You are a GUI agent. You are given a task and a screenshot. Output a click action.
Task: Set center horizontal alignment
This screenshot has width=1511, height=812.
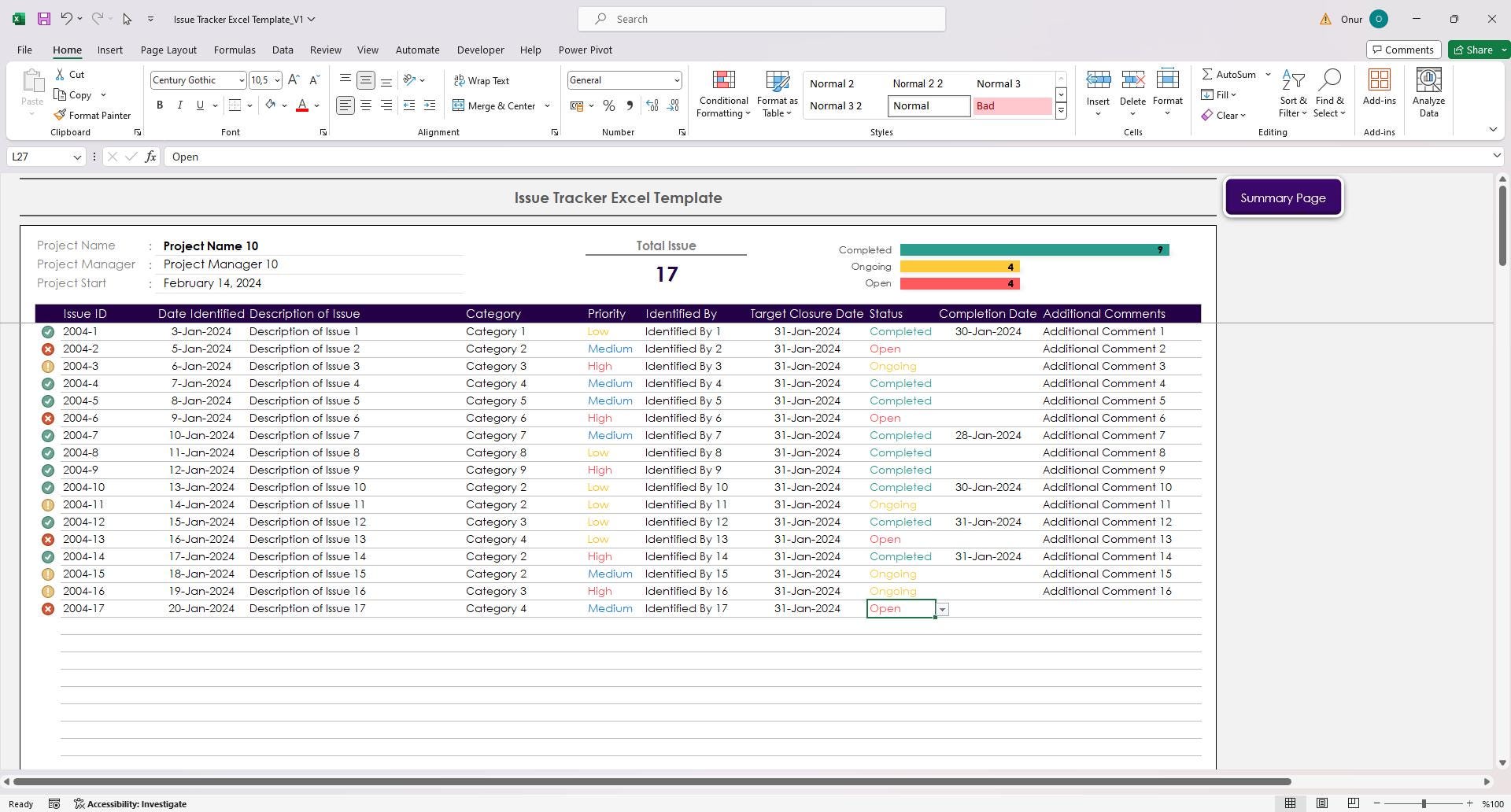[x=366, y=105]
